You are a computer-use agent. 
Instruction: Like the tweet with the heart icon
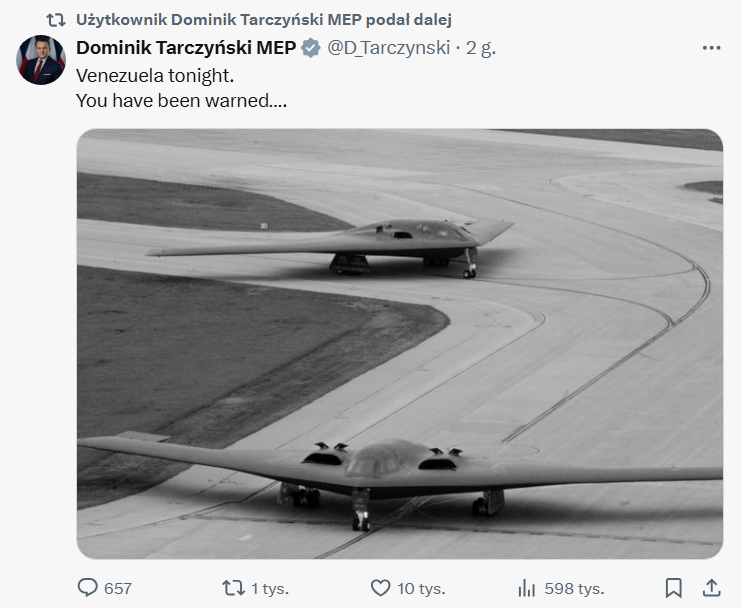380,587
